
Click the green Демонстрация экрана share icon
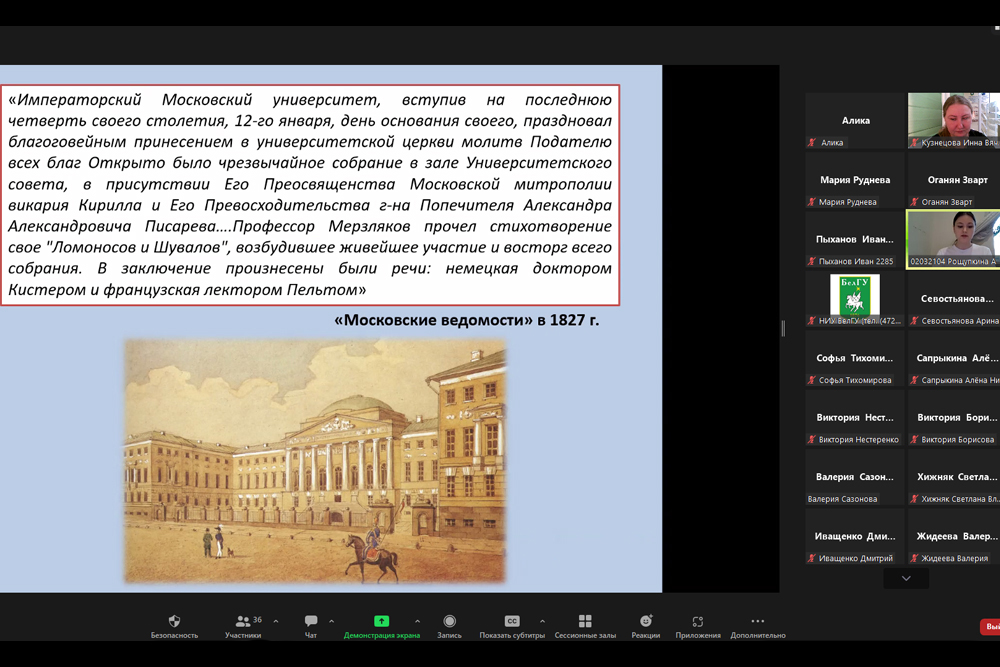[381, 621]
